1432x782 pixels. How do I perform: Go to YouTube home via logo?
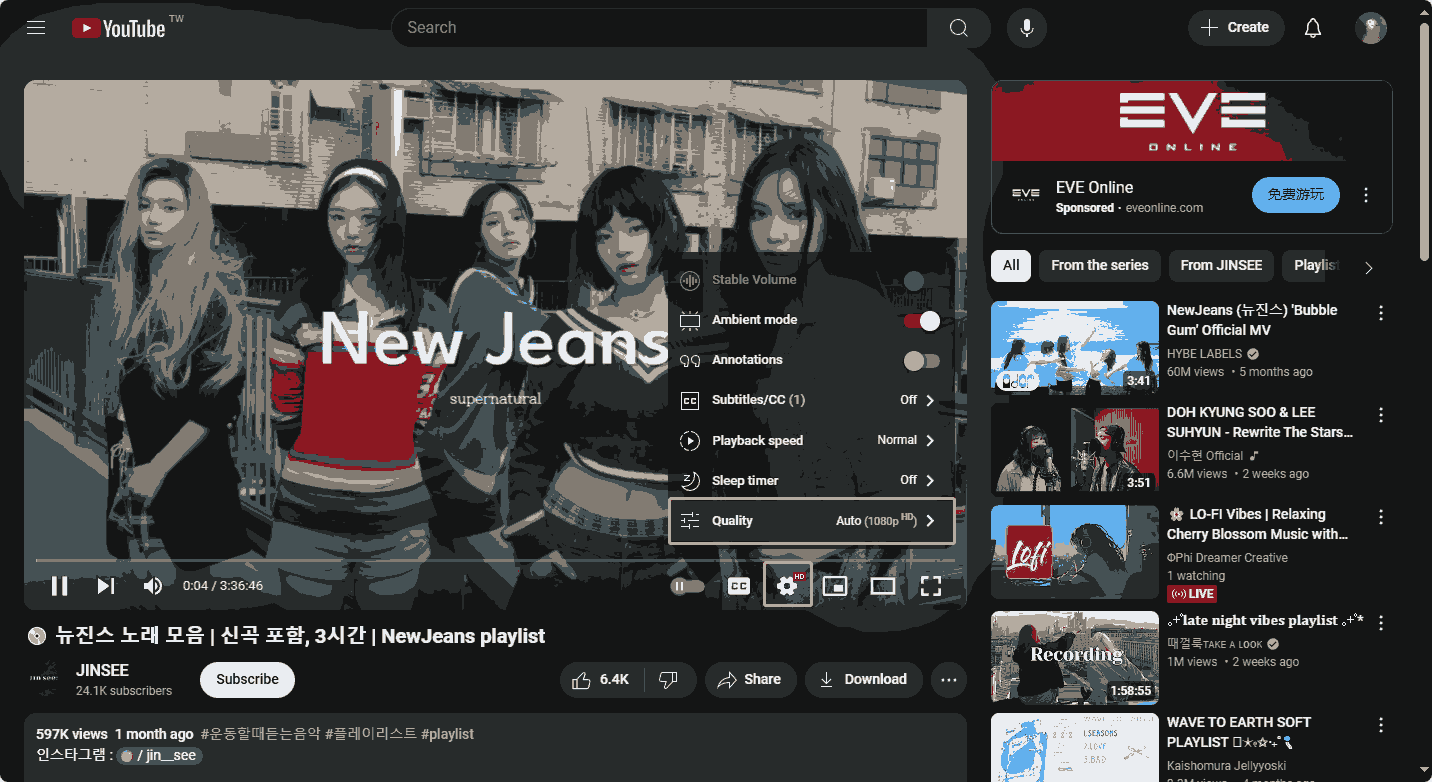[x=119, y=28]
